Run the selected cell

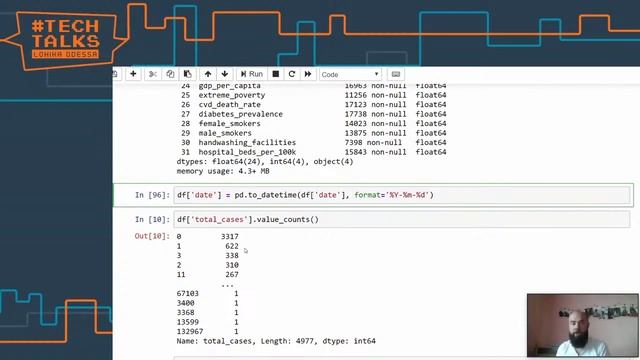pyautogui.click(x=251, y=74)
